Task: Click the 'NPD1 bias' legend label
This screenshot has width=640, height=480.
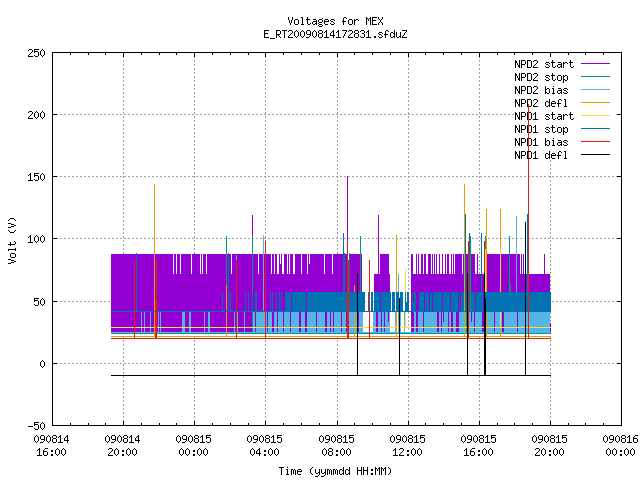Action: [x=541, y=142]
